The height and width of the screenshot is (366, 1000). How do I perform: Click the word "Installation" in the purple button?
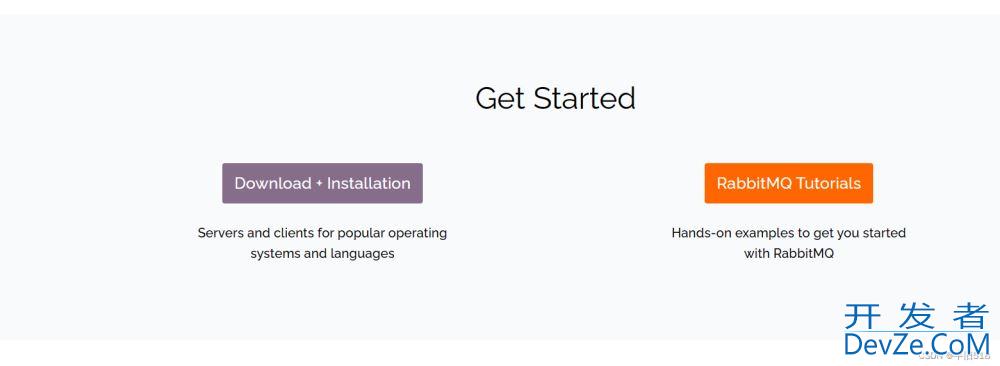tap(369, 183)
